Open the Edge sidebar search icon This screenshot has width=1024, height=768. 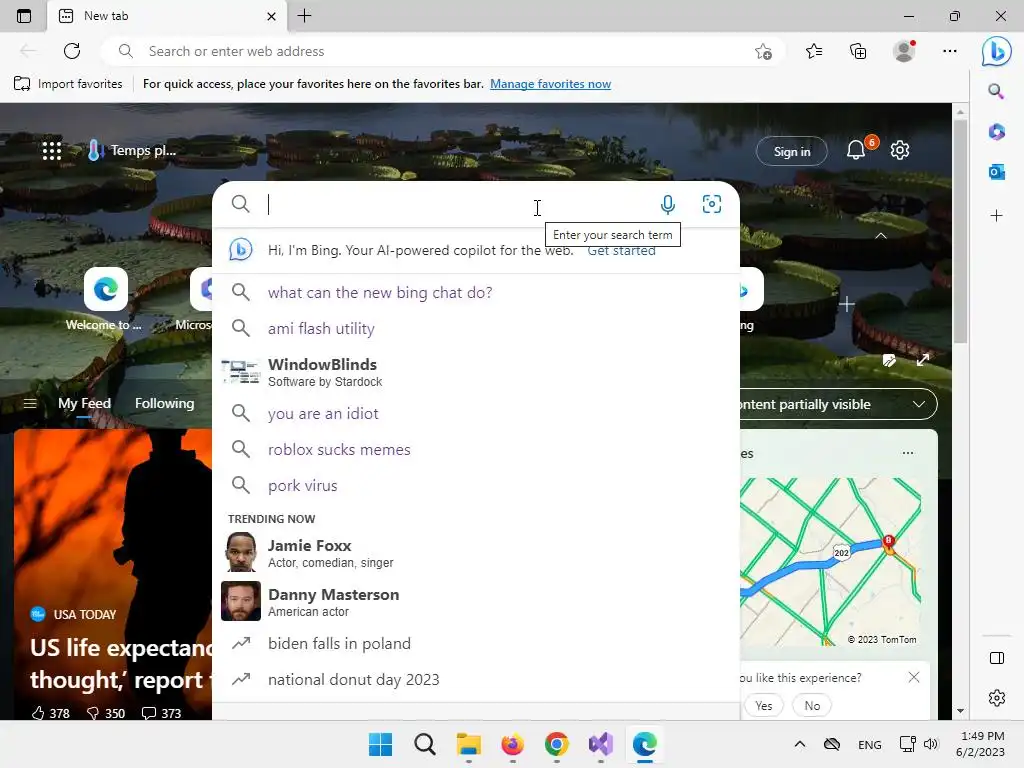pyautogui.click(x=996, y=91)
